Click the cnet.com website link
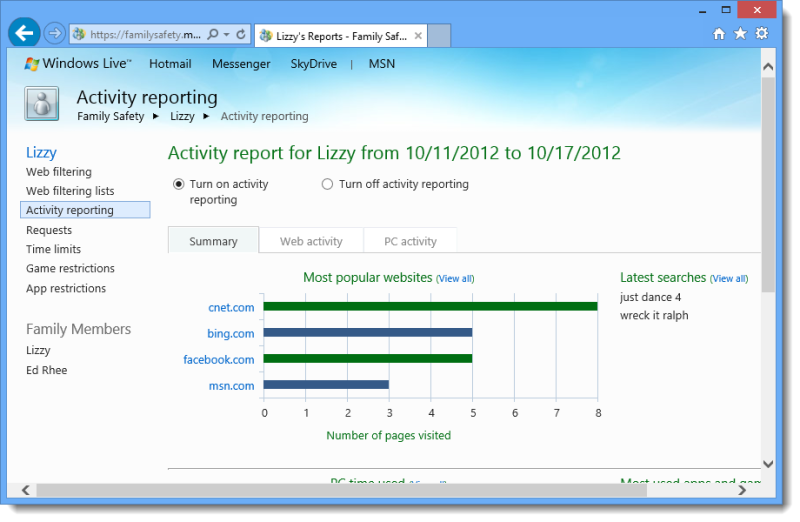800x522 pixels. coord(231,307)
